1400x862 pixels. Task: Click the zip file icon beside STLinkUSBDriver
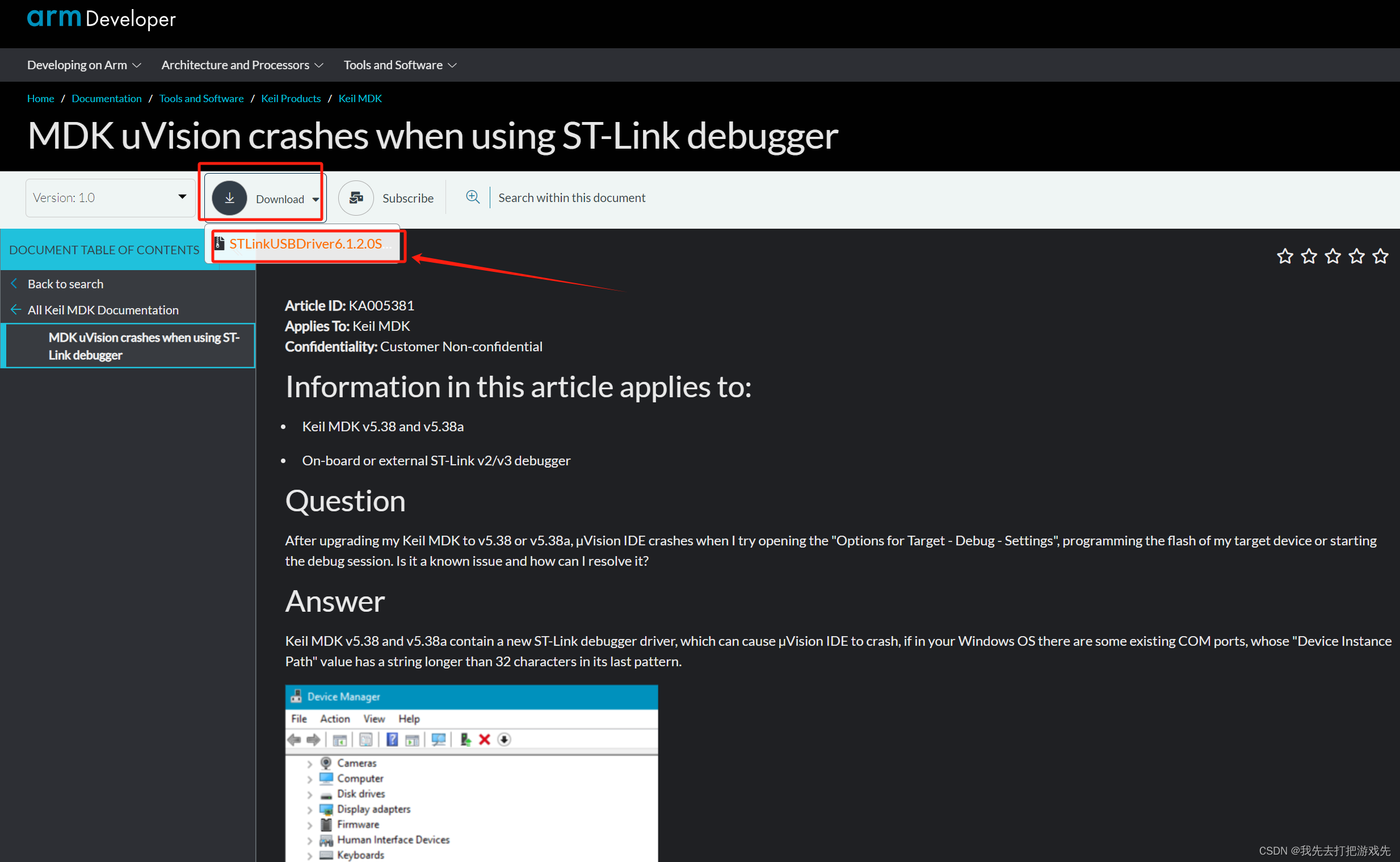coord(220,243)
